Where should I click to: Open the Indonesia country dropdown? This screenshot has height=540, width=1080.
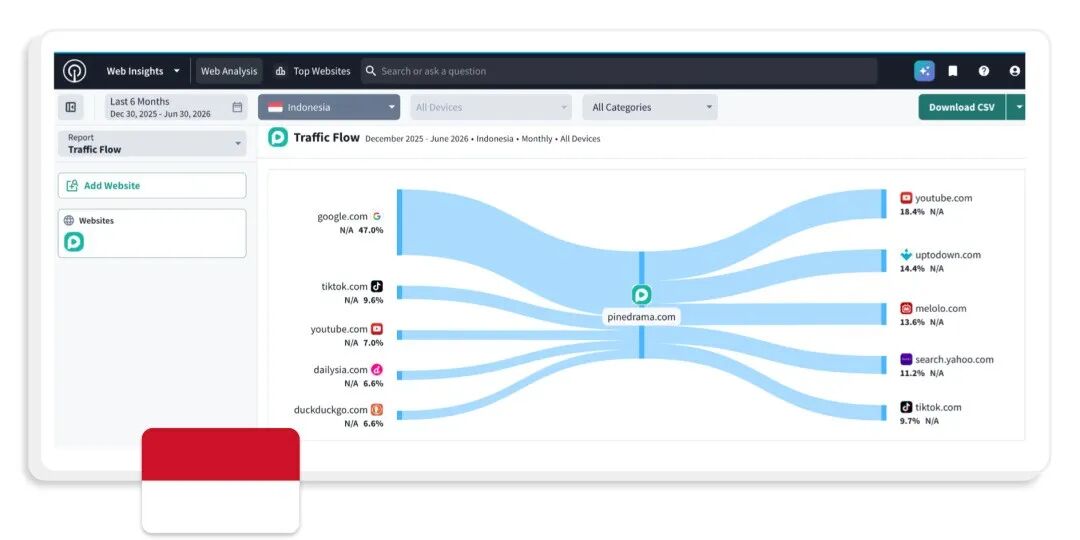pyautogui.click(x=329, y=107)
